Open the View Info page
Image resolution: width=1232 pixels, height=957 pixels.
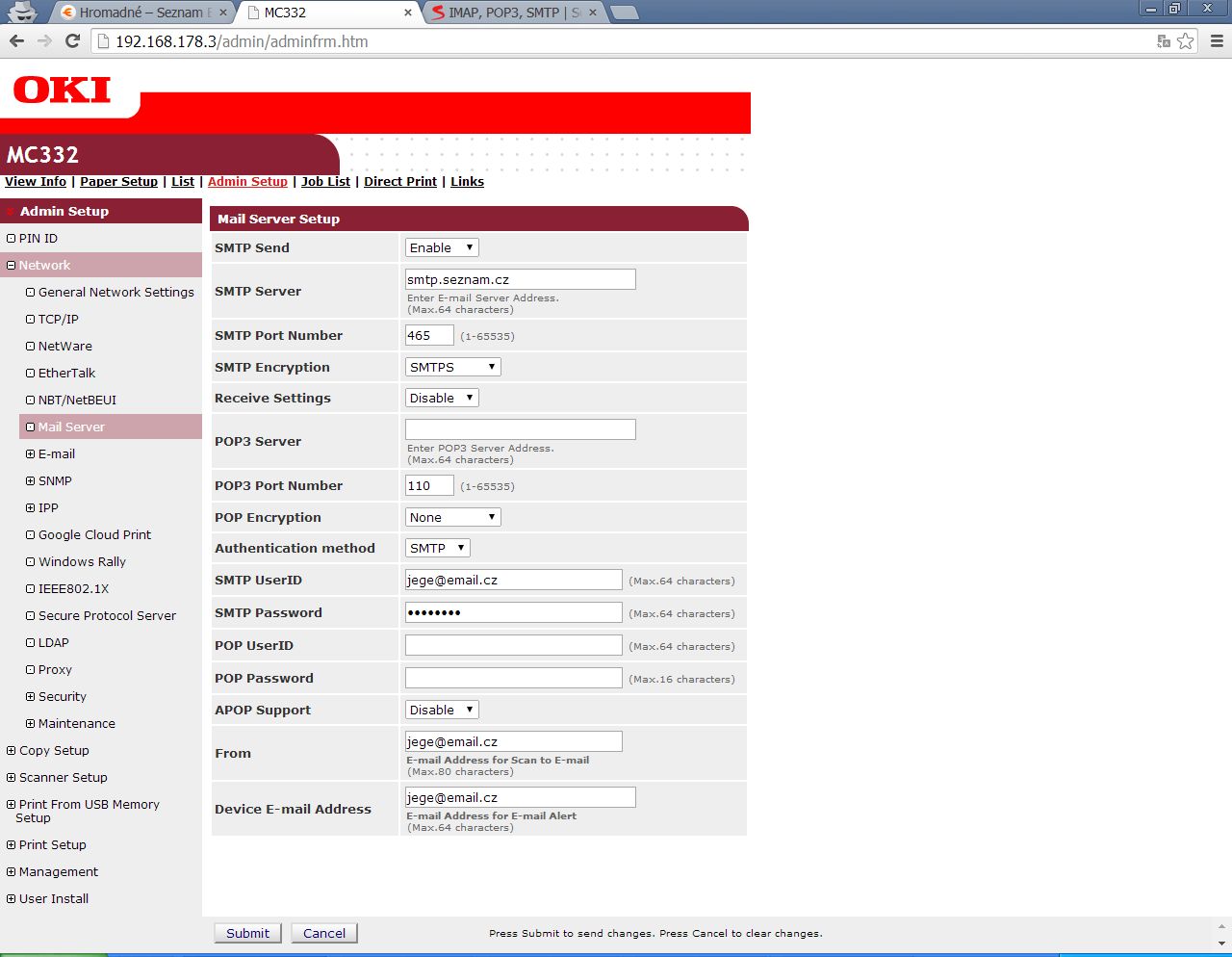point(36,181)
